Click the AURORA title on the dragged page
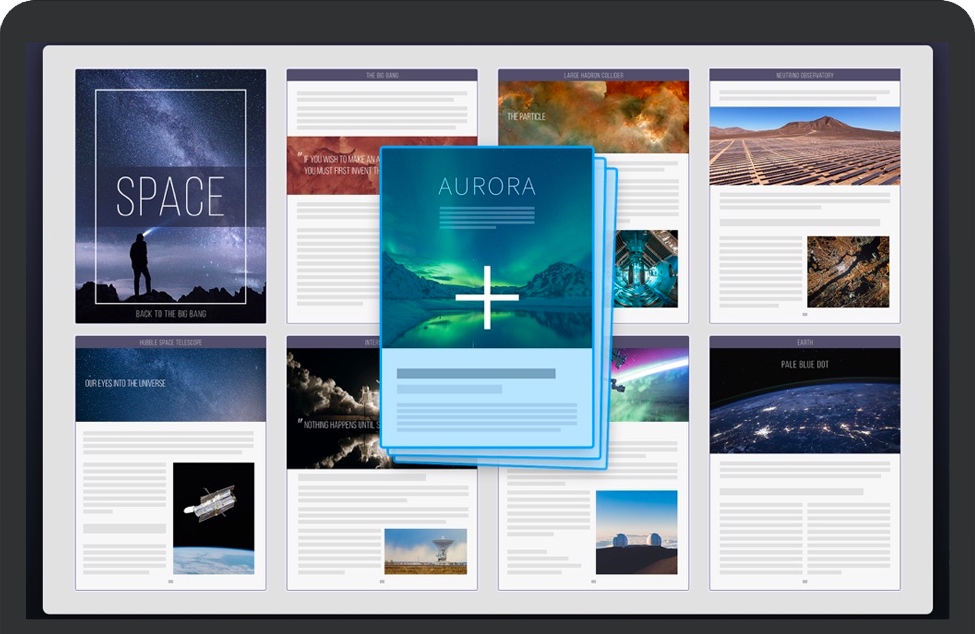975x634 pixels. pyautogui.click(x=487, y=186)
